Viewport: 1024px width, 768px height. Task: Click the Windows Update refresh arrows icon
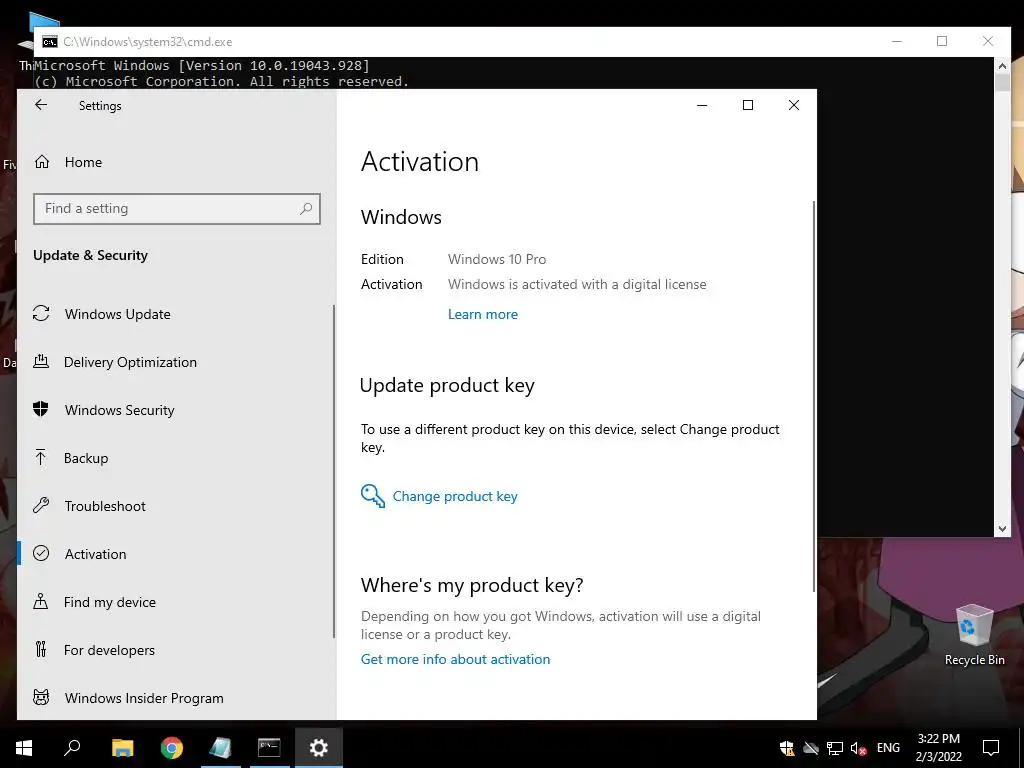click(41, 313)
